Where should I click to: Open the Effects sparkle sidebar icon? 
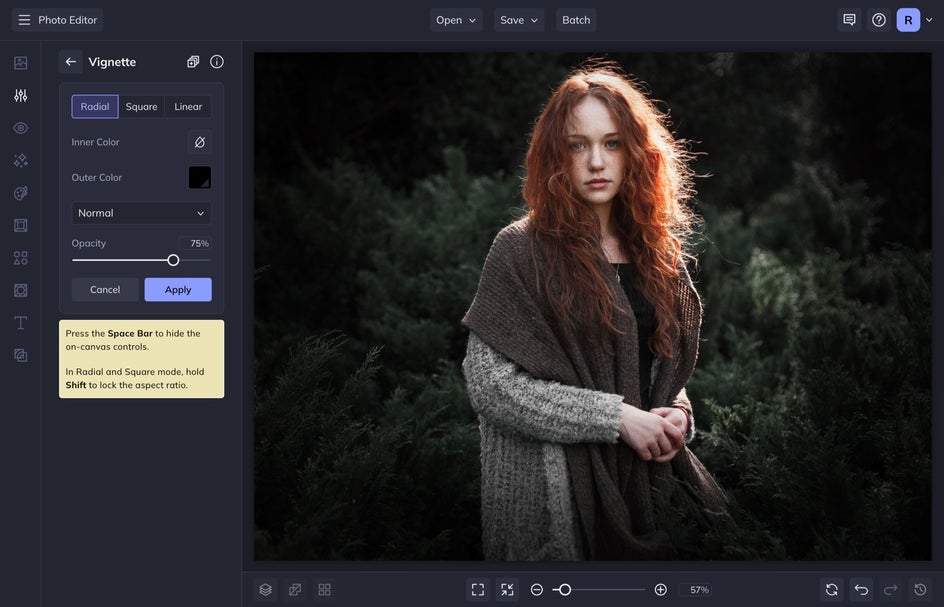click(x=20, y=160)
